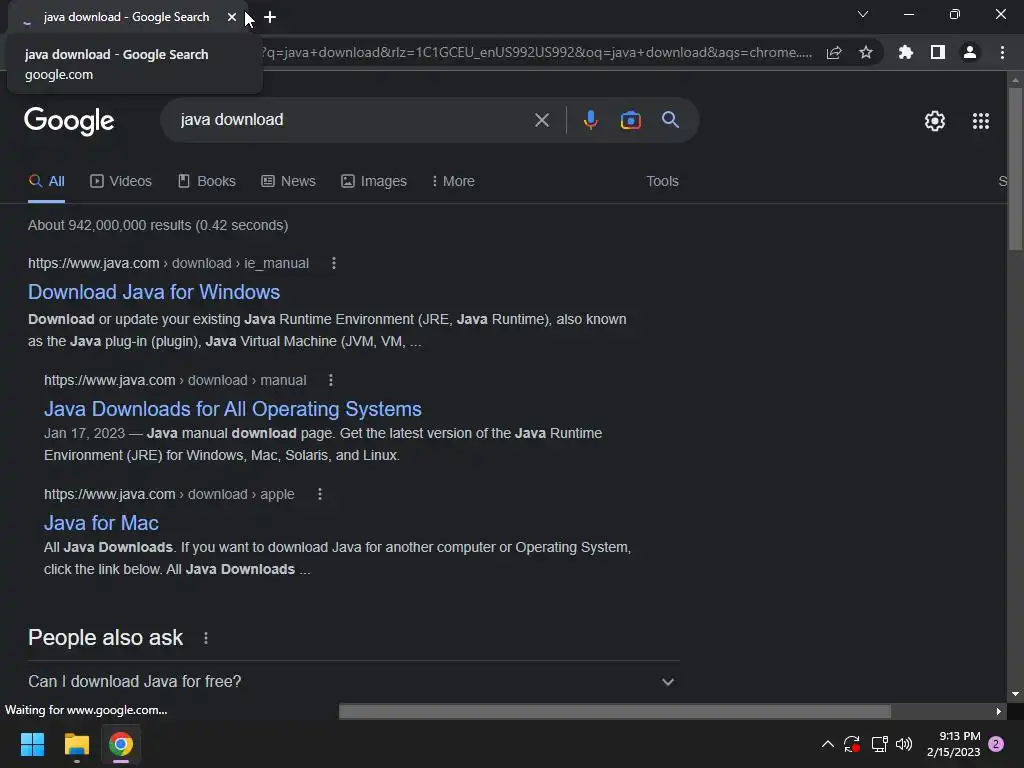Open the More search filters menu
The height and width of the screenshot is (768, 1024).
[x=453, y=182]
